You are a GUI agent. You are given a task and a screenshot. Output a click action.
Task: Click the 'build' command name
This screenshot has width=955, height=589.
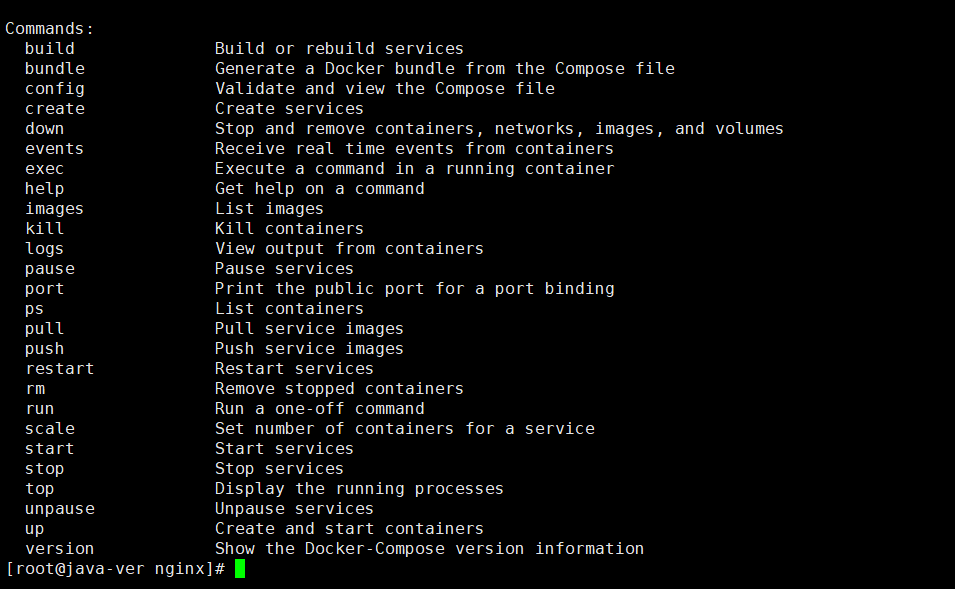[x=49, y=48]
